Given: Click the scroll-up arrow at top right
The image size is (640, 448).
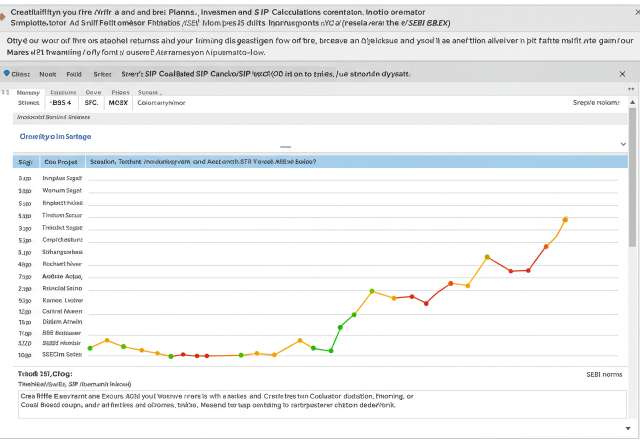Looking at the screenshot, I should [631, 89].
